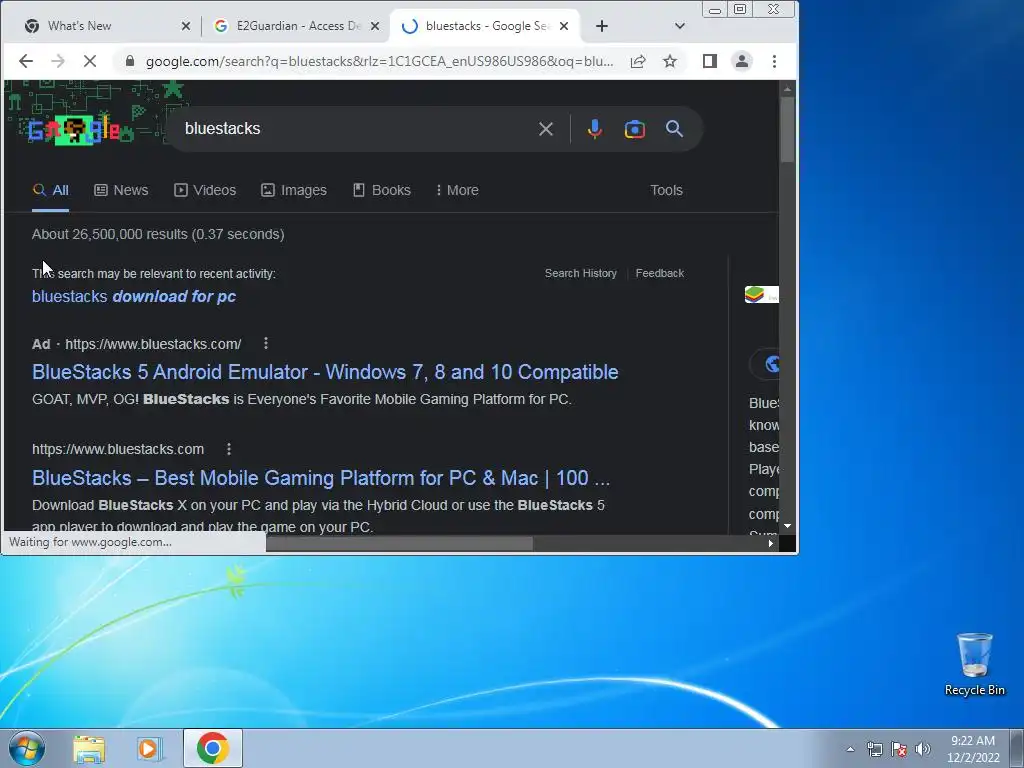Open the Chrome three-dot menu
This screenshot has width=1024, height=768.
(x=775, y=61)
